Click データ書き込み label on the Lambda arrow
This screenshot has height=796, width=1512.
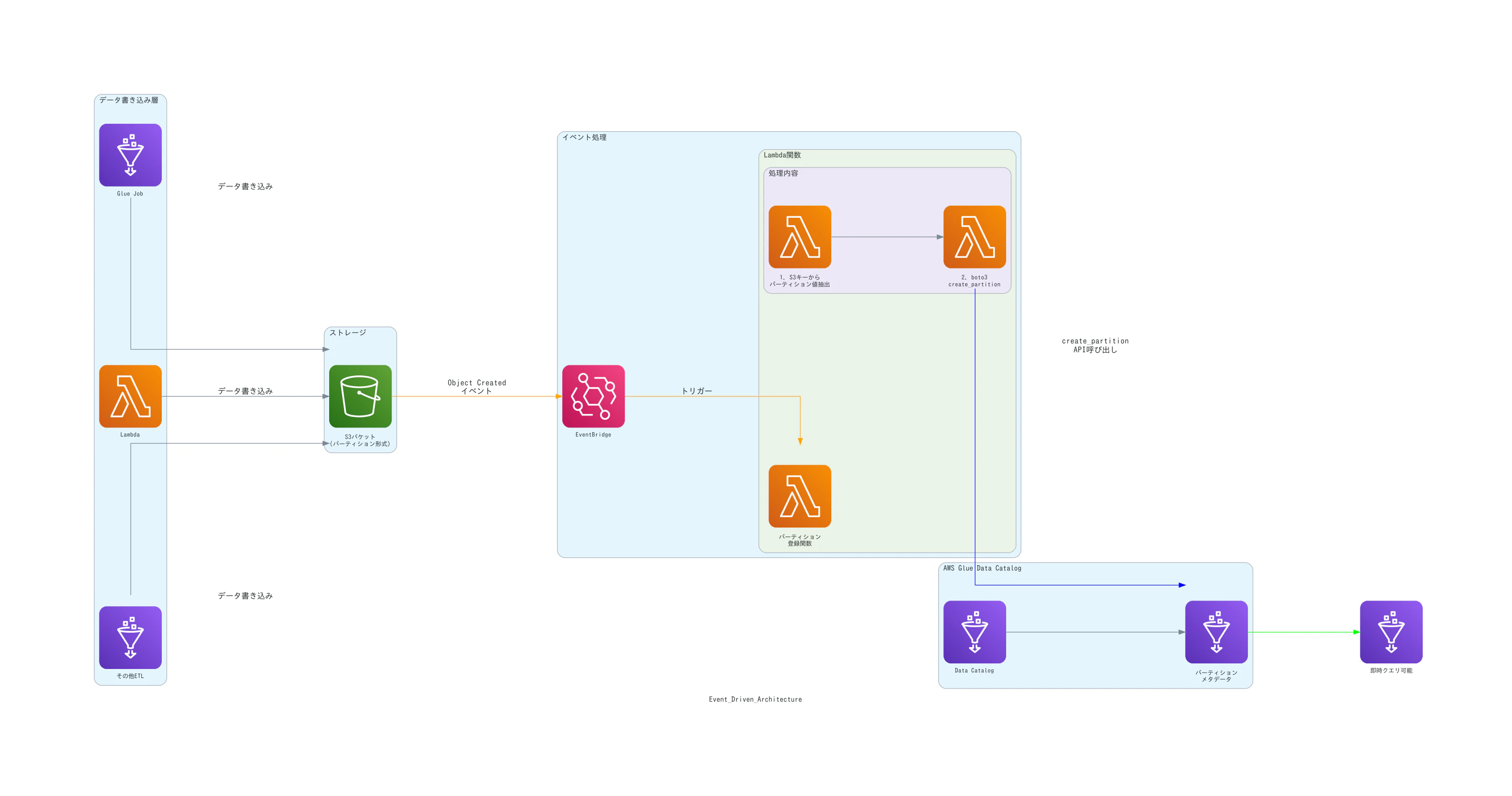245,391
